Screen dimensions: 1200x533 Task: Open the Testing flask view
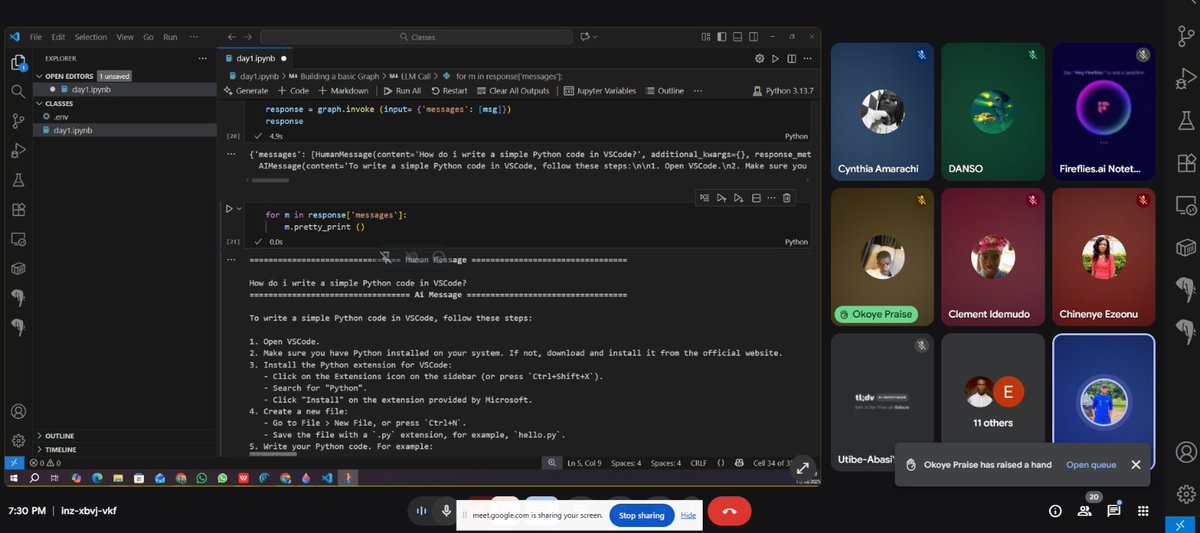click(x=18, y=180)
